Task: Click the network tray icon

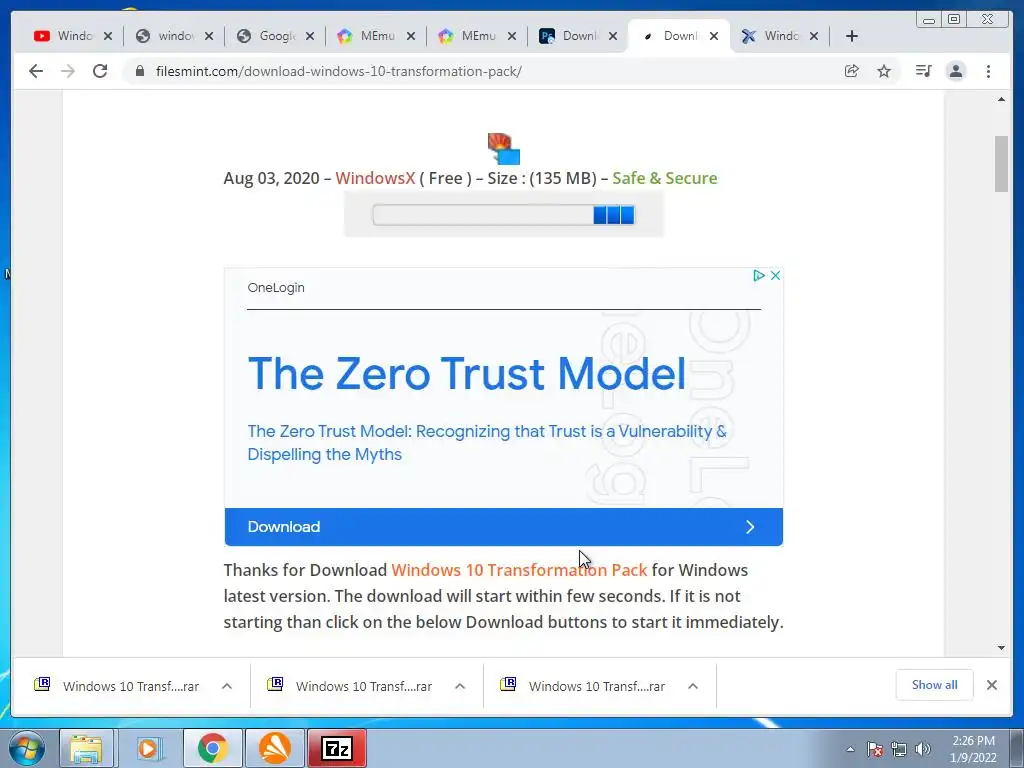Action: (x=899, y=750)
